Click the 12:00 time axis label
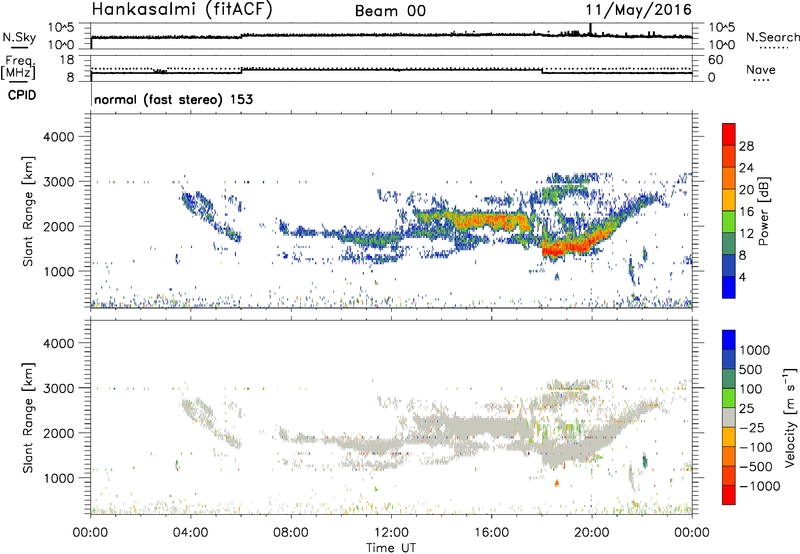Image resolution: width=800 pixels, height=554 pixels. coord(391,533)
